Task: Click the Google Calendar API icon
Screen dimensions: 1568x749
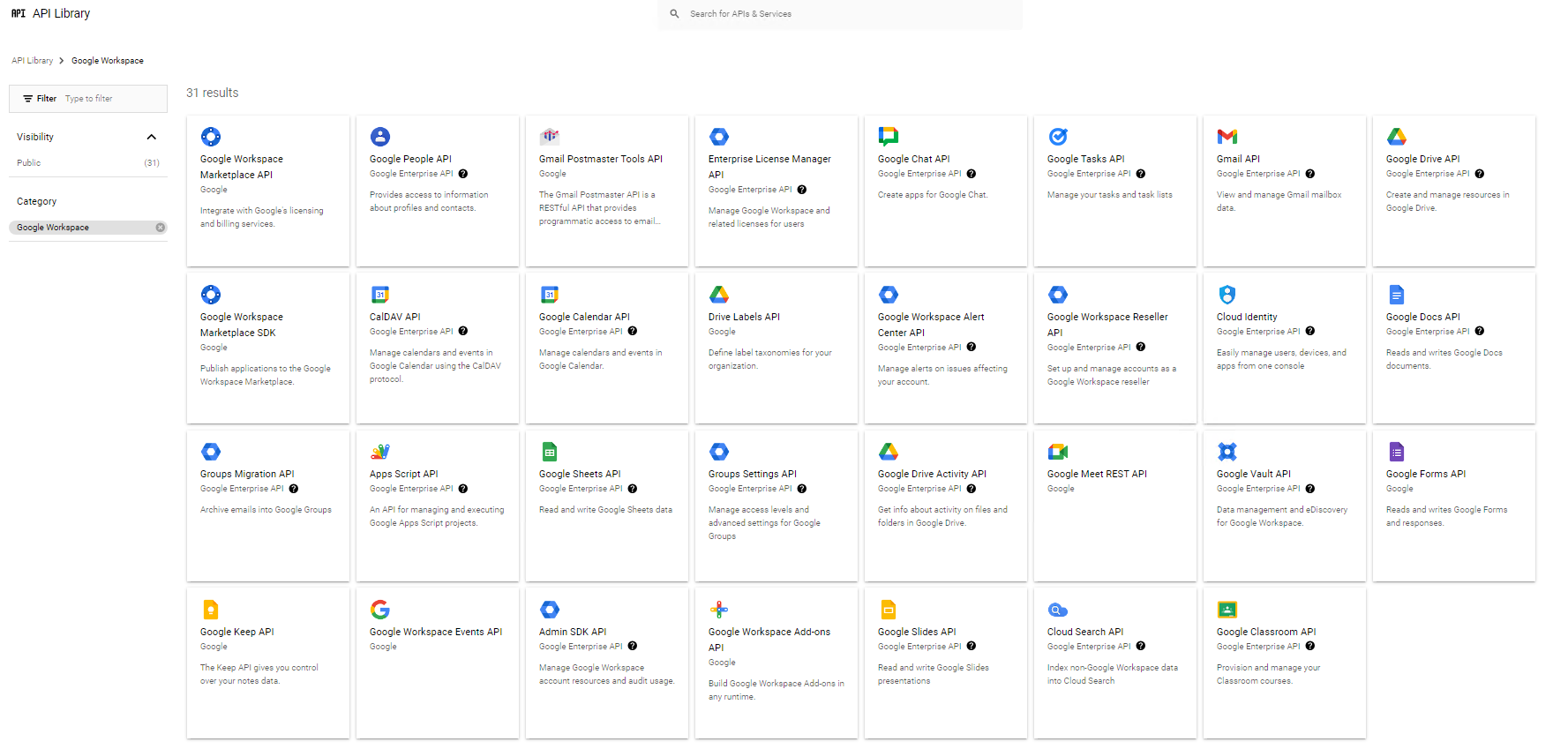Action: pos(550,295)
